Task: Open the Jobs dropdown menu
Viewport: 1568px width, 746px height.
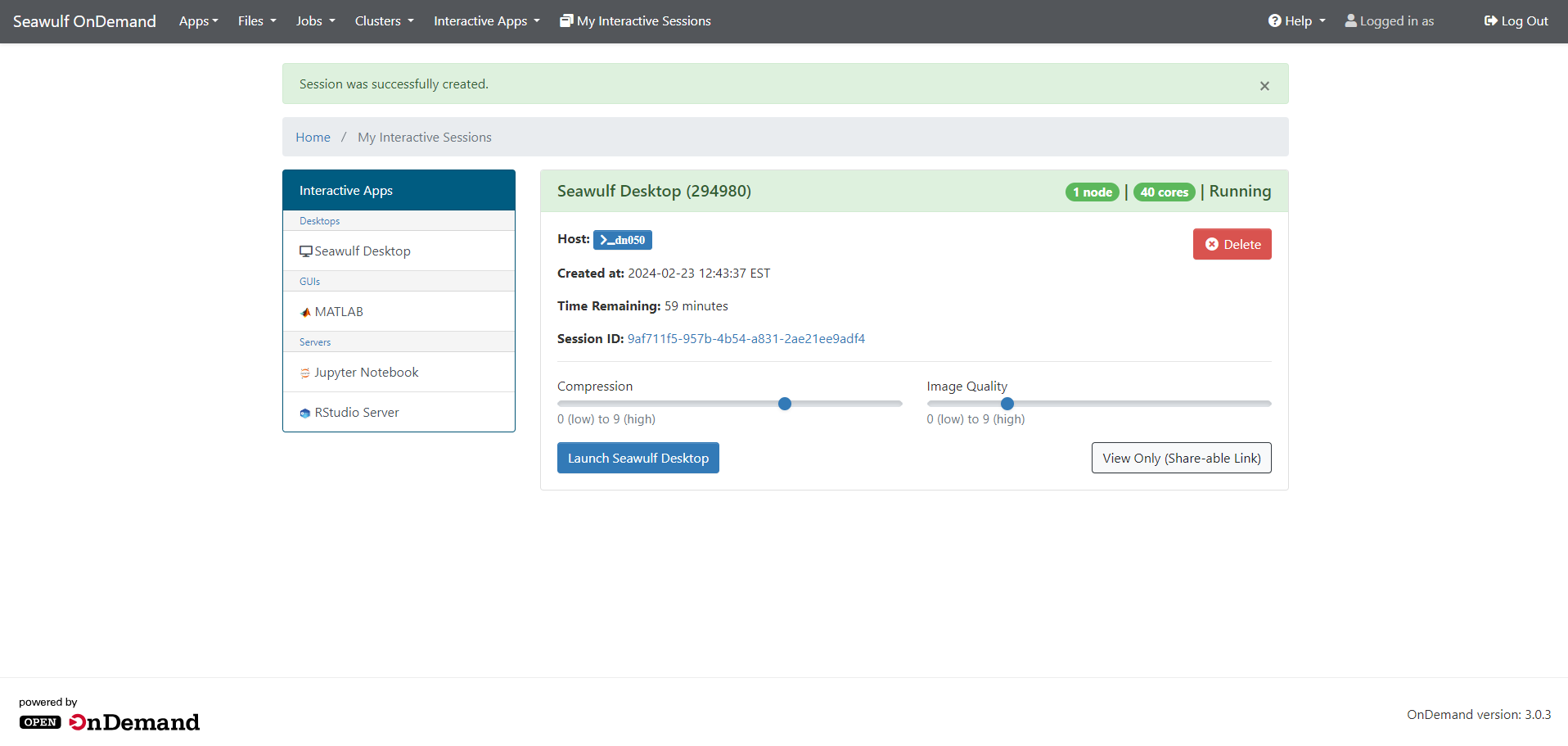Action: 316,21
